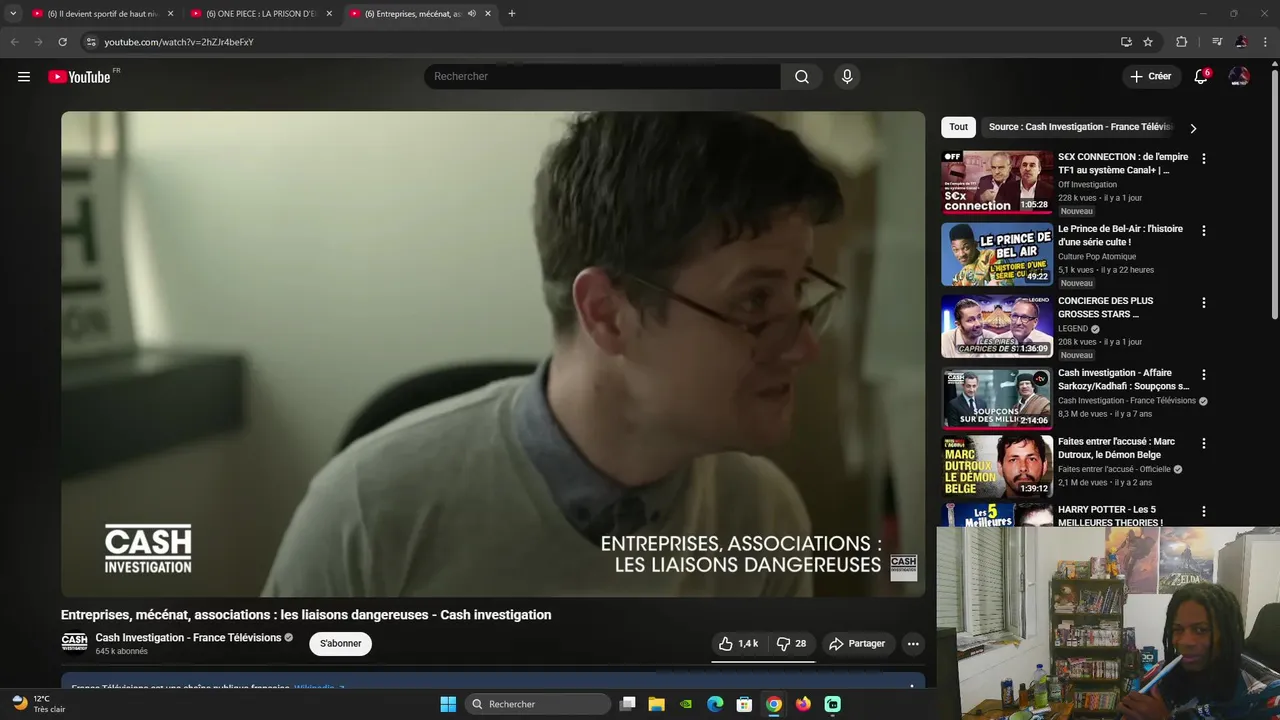
Task: Bookmark this page with the star icon
Action: [1148, 42]
